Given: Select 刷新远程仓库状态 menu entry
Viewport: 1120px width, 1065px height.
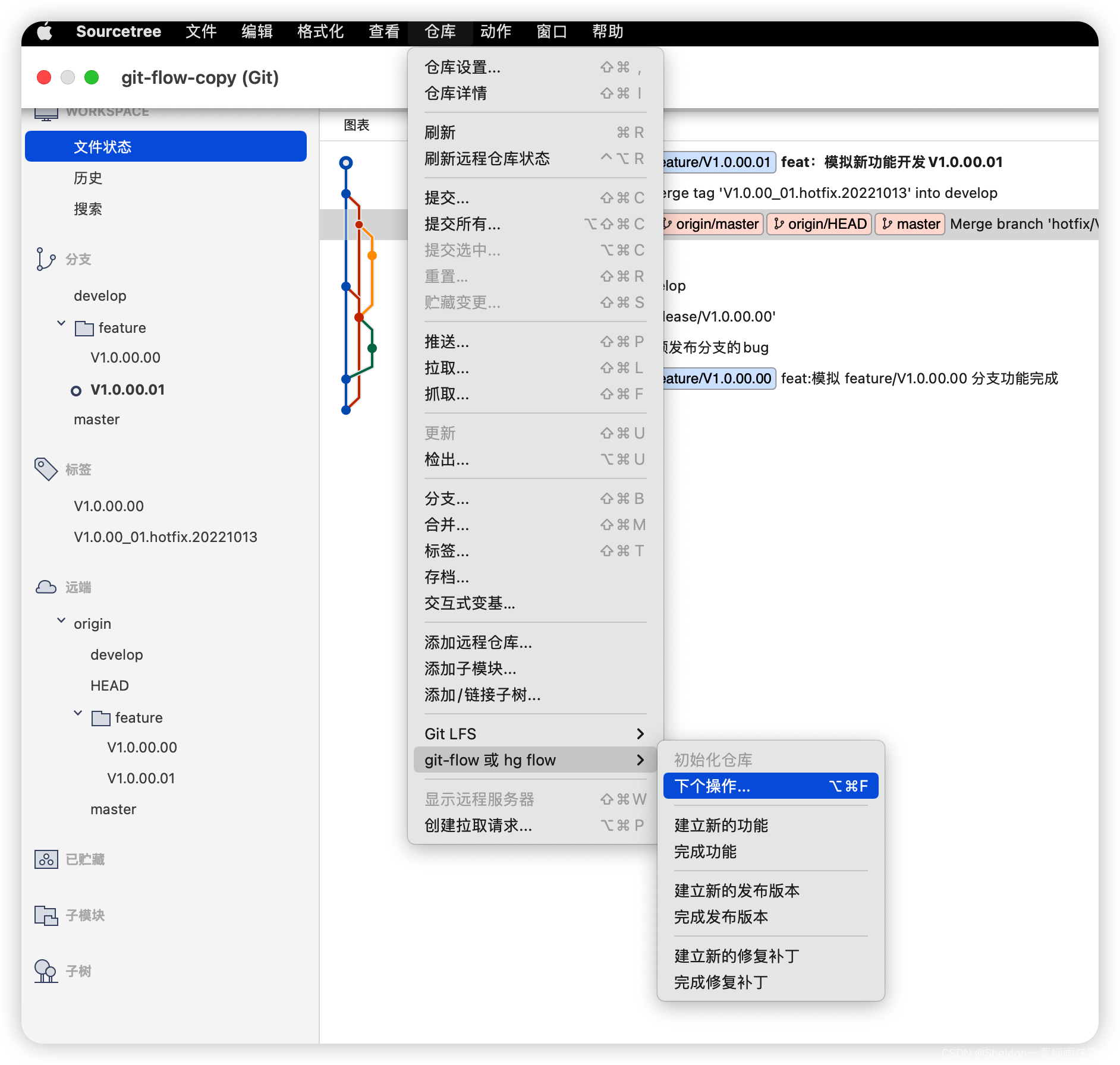Looking at the screenshot, I should [535, 159].
